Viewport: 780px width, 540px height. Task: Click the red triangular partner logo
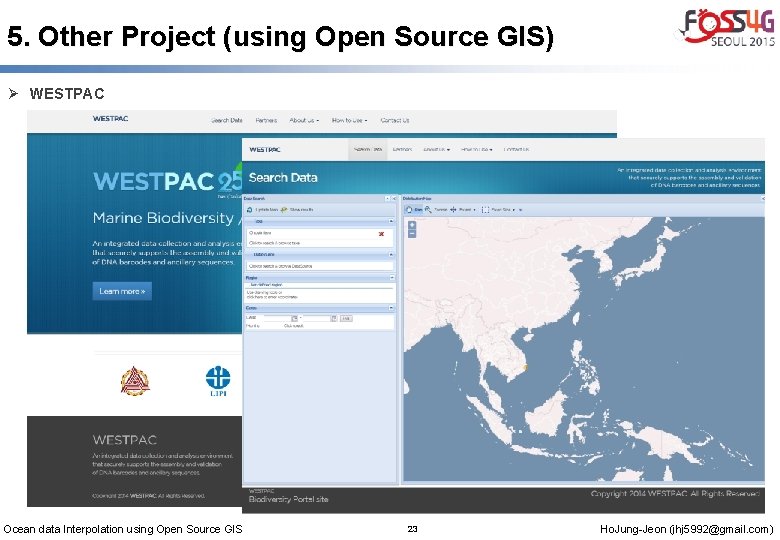[x=135, y=381]
